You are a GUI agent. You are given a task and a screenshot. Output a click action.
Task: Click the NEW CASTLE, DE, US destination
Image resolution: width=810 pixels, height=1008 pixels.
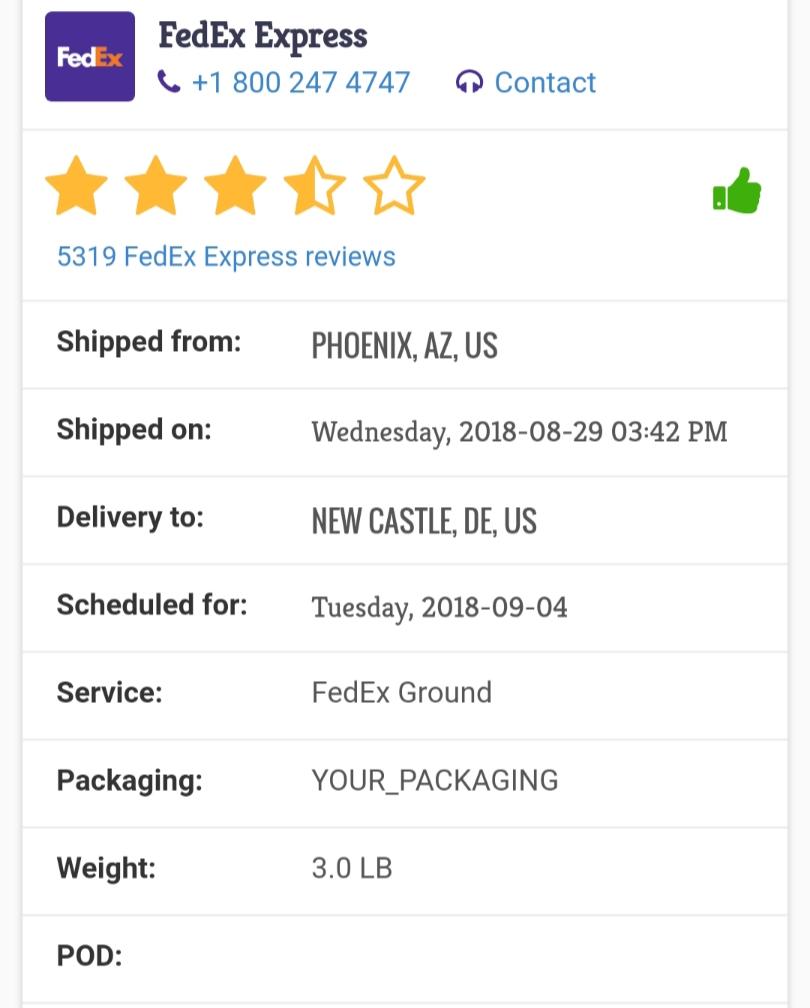[424, 521]
